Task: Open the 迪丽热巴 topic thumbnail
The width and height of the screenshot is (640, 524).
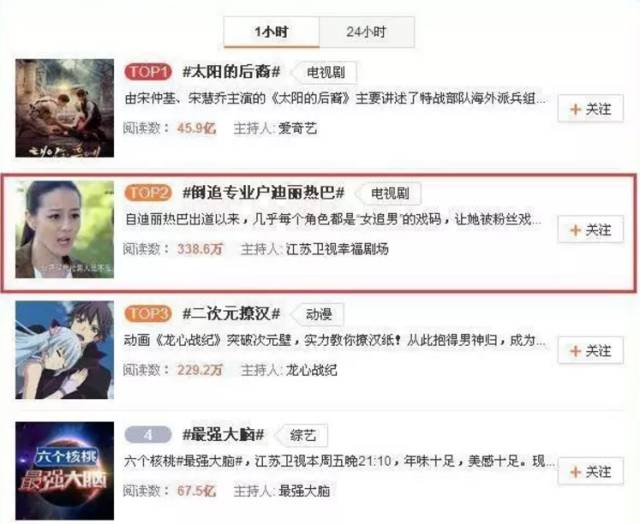Action: point(65,229)
